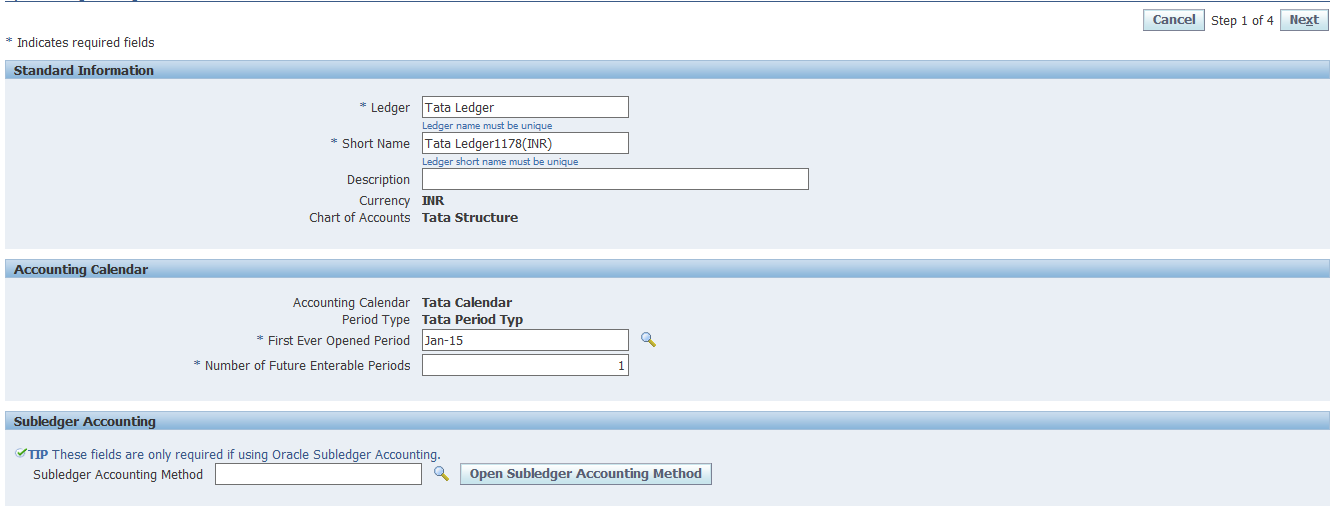Focus the Ledger name input field
The width and height of the screenshot is (1334, 508).
(525, 107)
